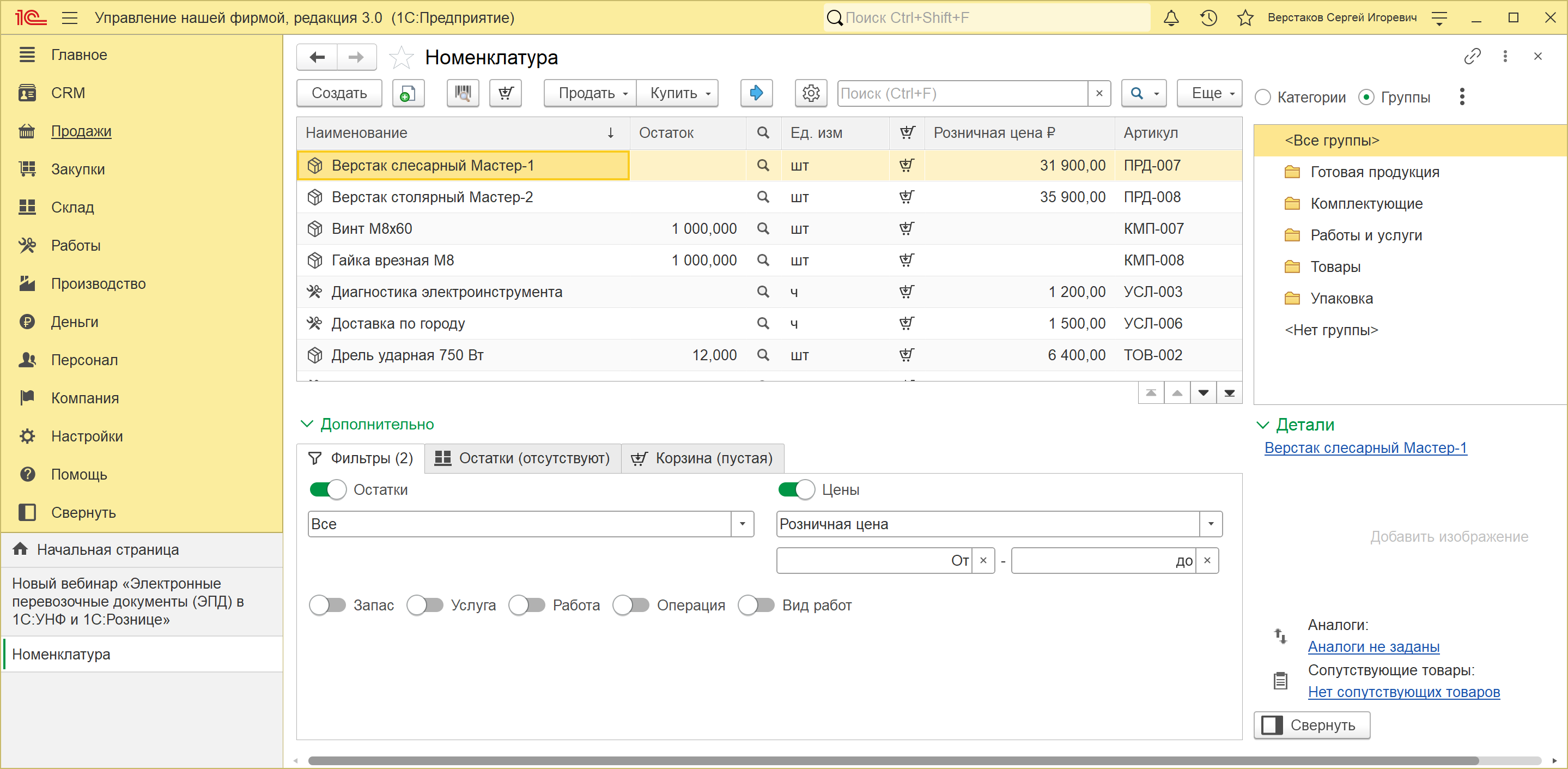Screen dimensions: 1568x769
Task: Open the notifications bell icon
Action: 1170,17
